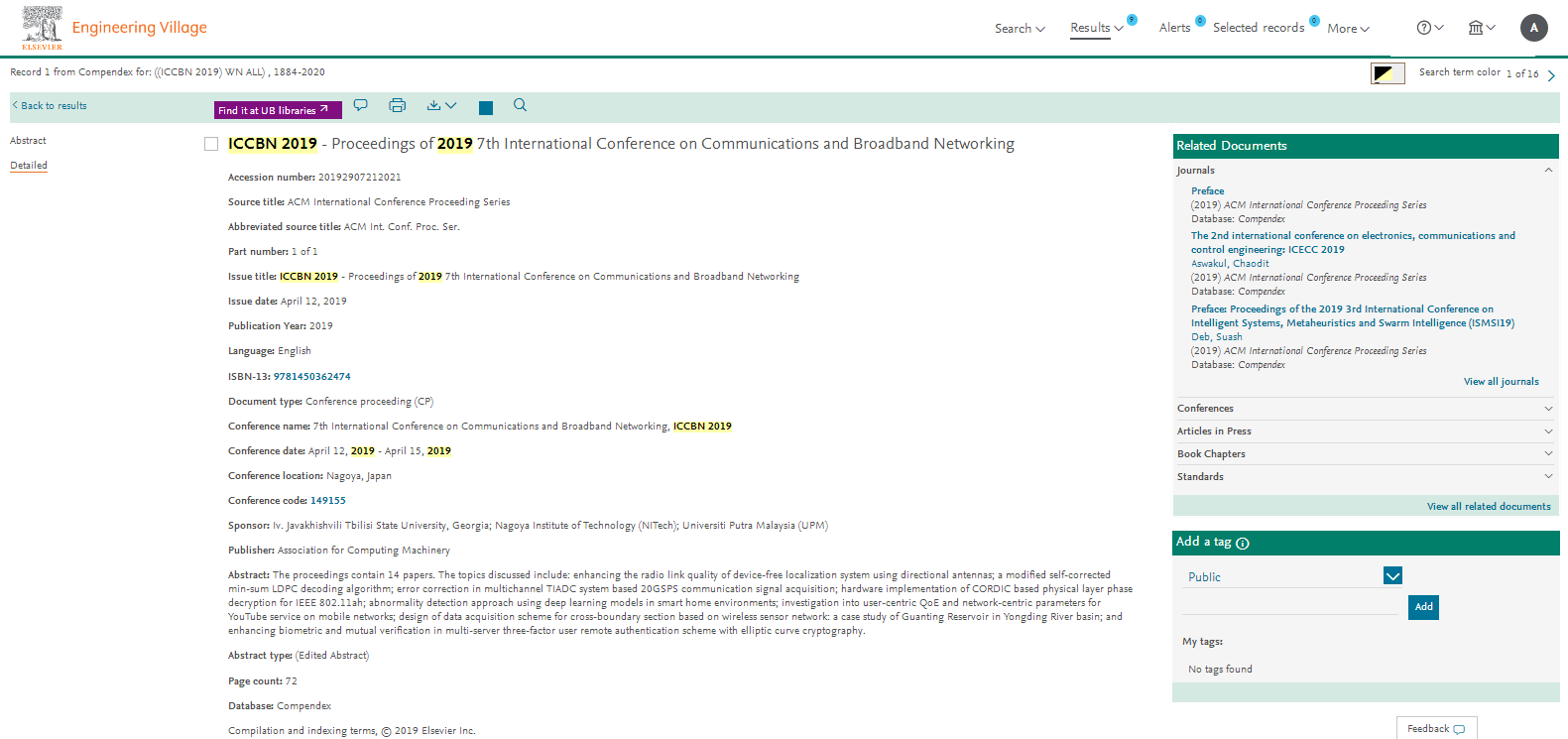Click author Deb, Suash link
Image resolution: width=1568 pixels, height=739 pixels.
click(x=1216, y=337)
